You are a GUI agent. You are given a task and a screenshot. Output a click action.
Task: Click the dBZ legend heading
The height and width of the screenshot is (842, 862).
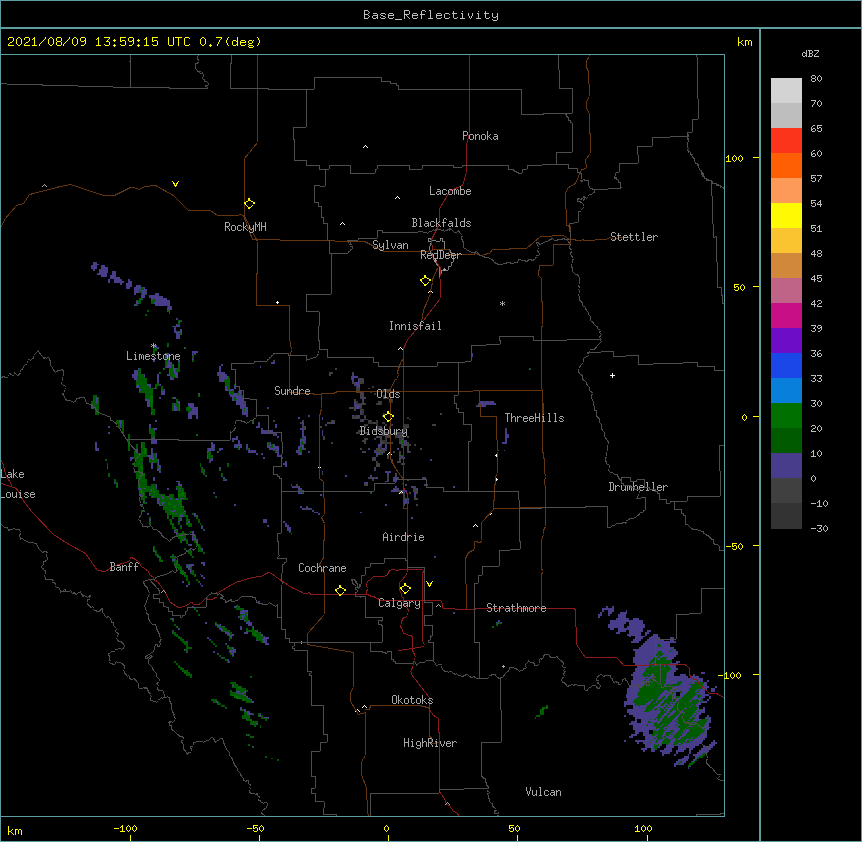(810, 54)
